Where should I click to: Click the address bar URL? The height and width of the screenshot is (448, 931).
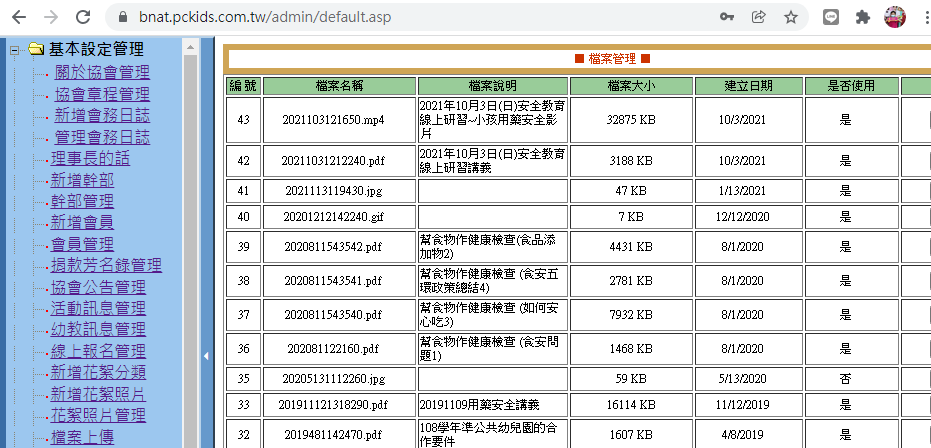pyautogui.click(x=265, y=17)
